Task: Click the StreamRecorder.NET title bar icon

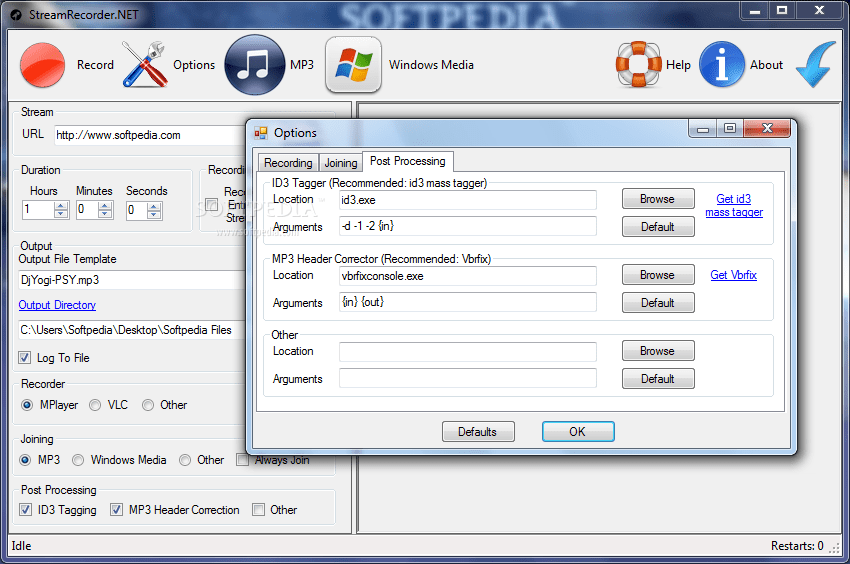Action: (x=16, y=15)
